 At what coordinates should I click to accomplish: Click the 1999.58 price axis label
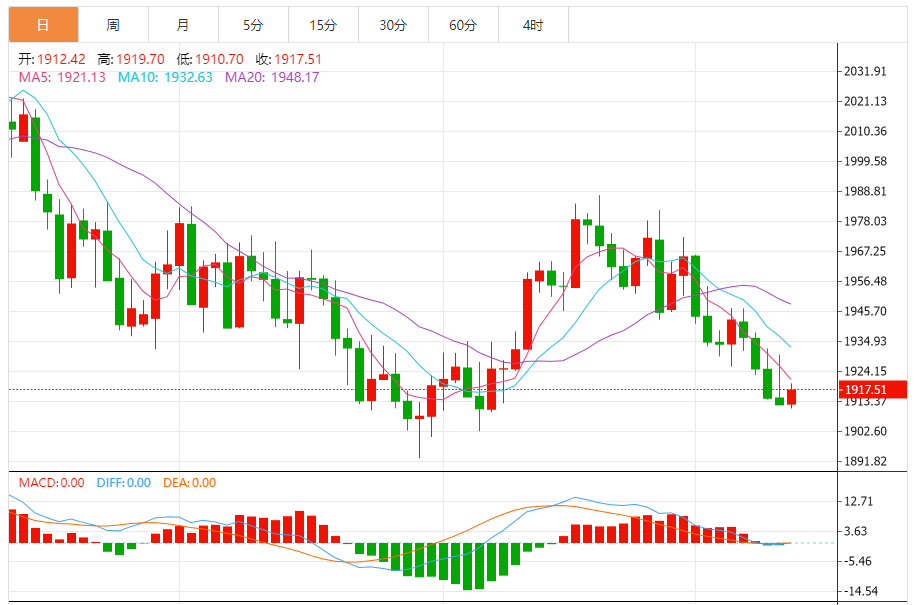click(x=865, y=161)
